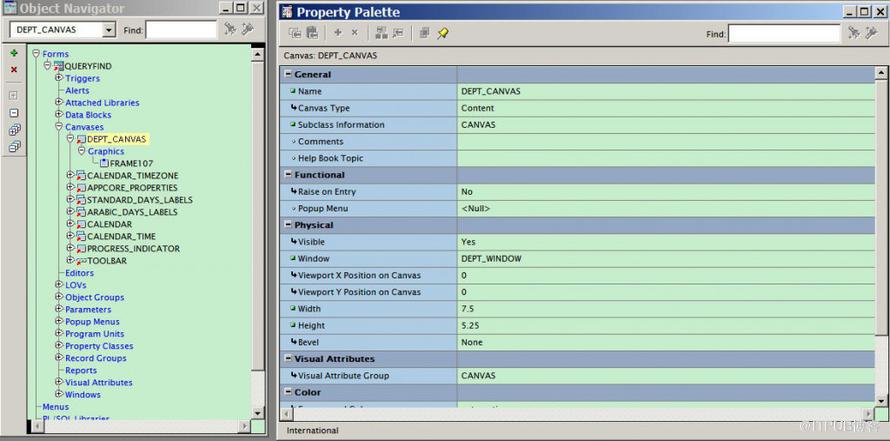Image resolution: width=890 pixels, height=441 pixels.
Task: Click Paste Properties icon in Property Palette toolbar
Action: click(x=312, y=33)
